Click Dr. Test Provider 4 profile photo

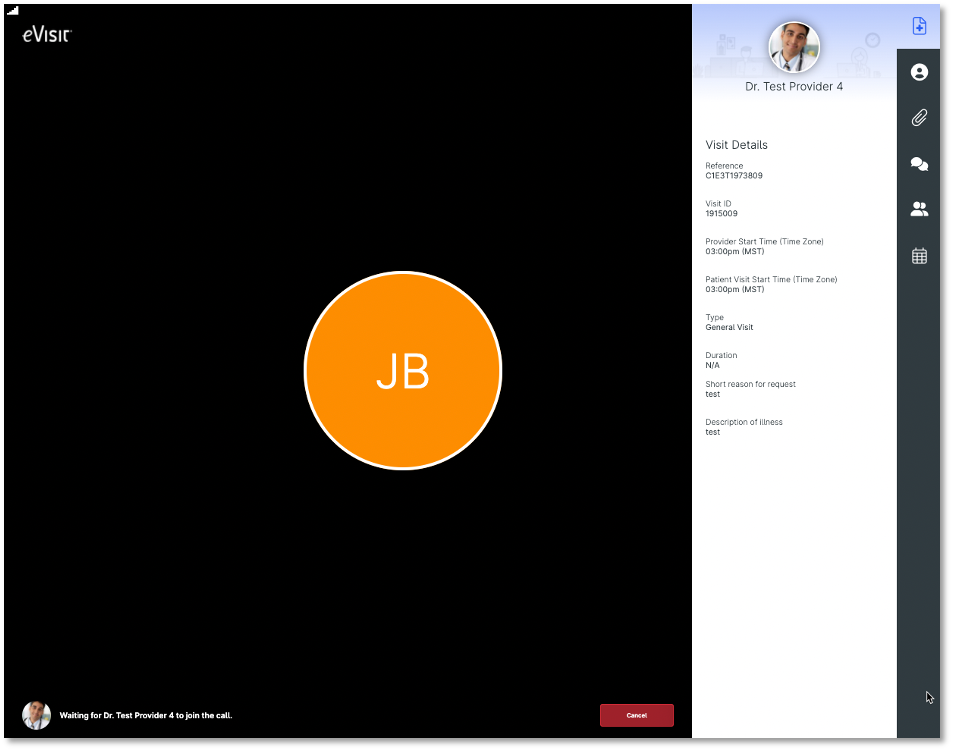[793, 47]
